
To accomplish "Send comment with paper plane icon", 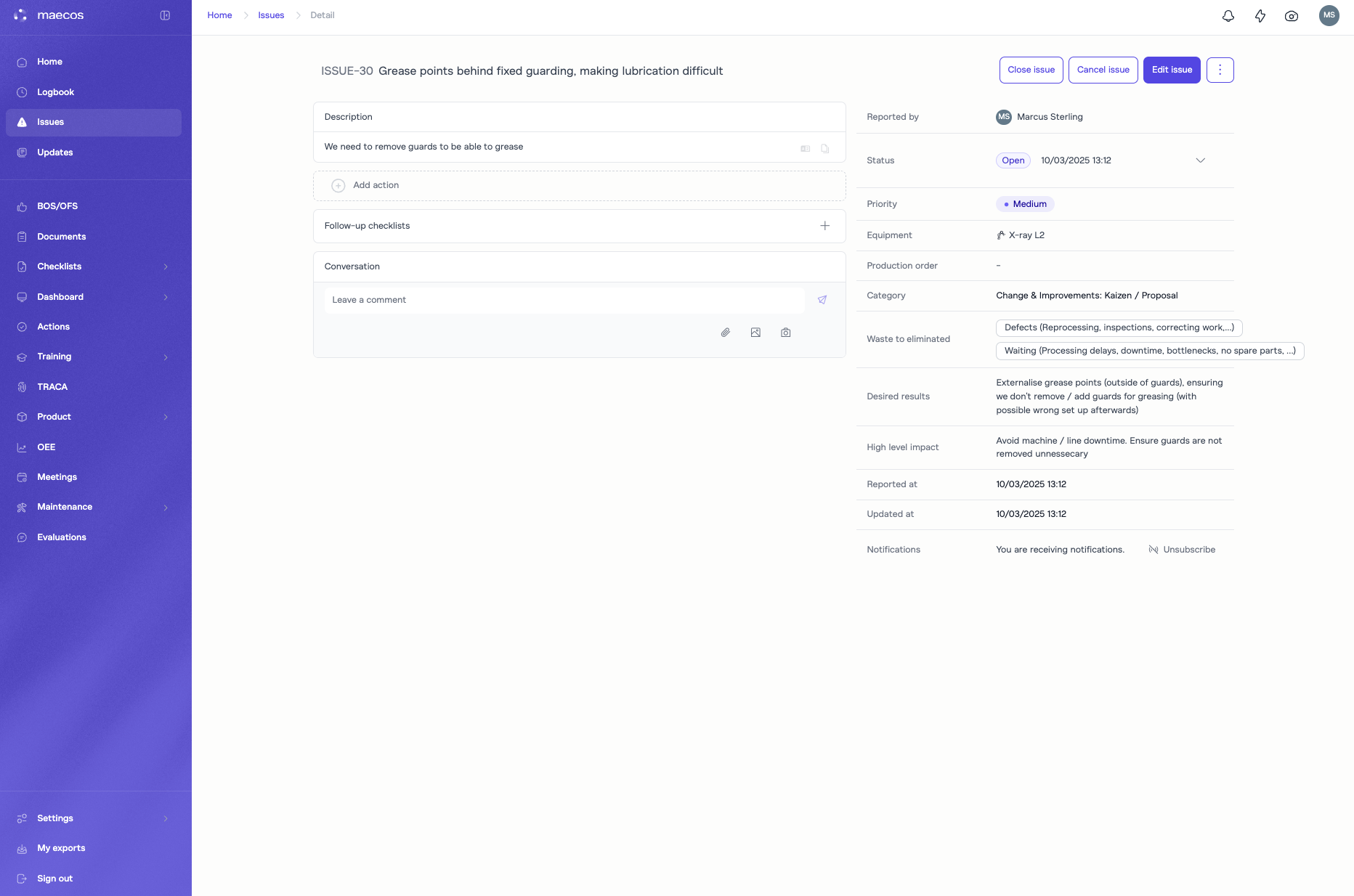I will point(822,300).
